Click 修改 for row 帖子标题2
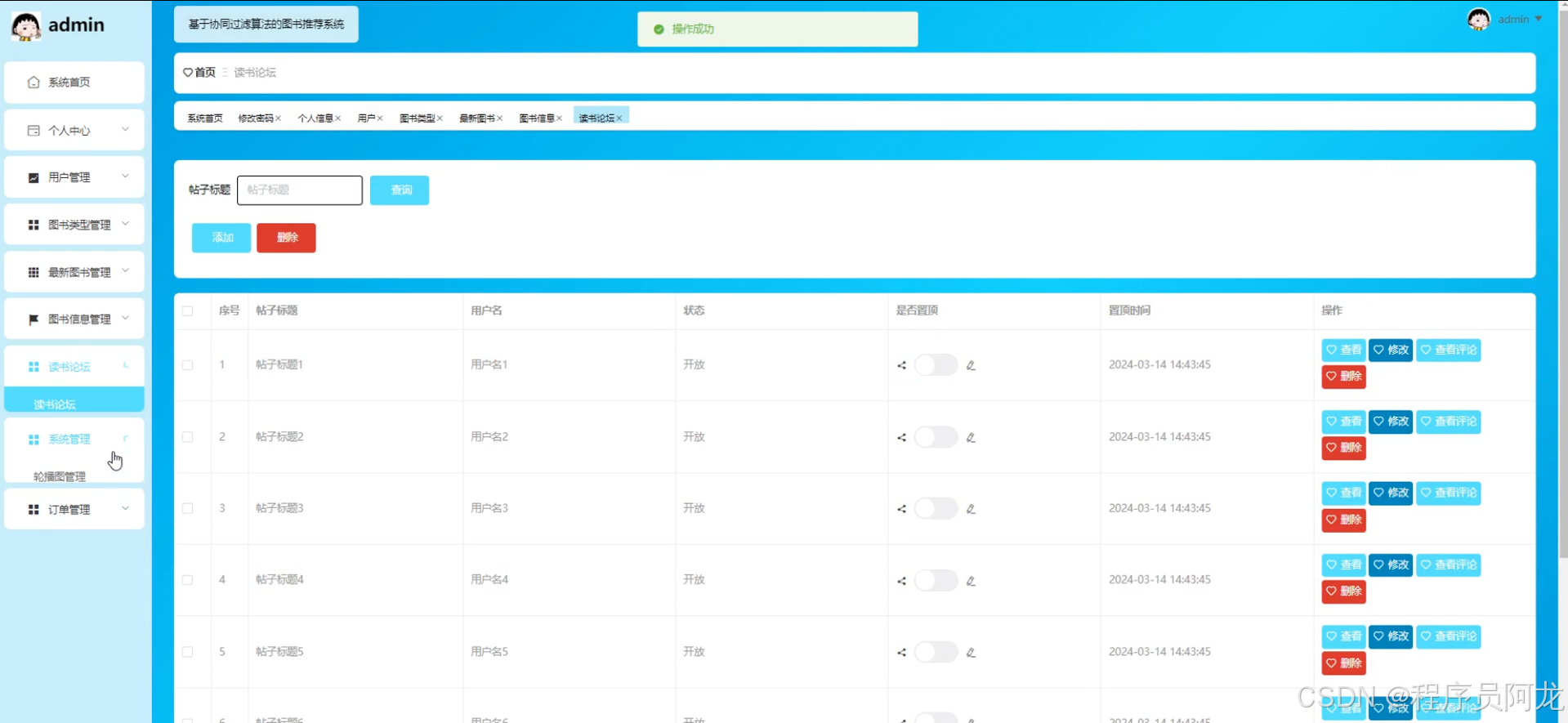The height and width of the screenshot is (723, 1568). pos(1391,422)
